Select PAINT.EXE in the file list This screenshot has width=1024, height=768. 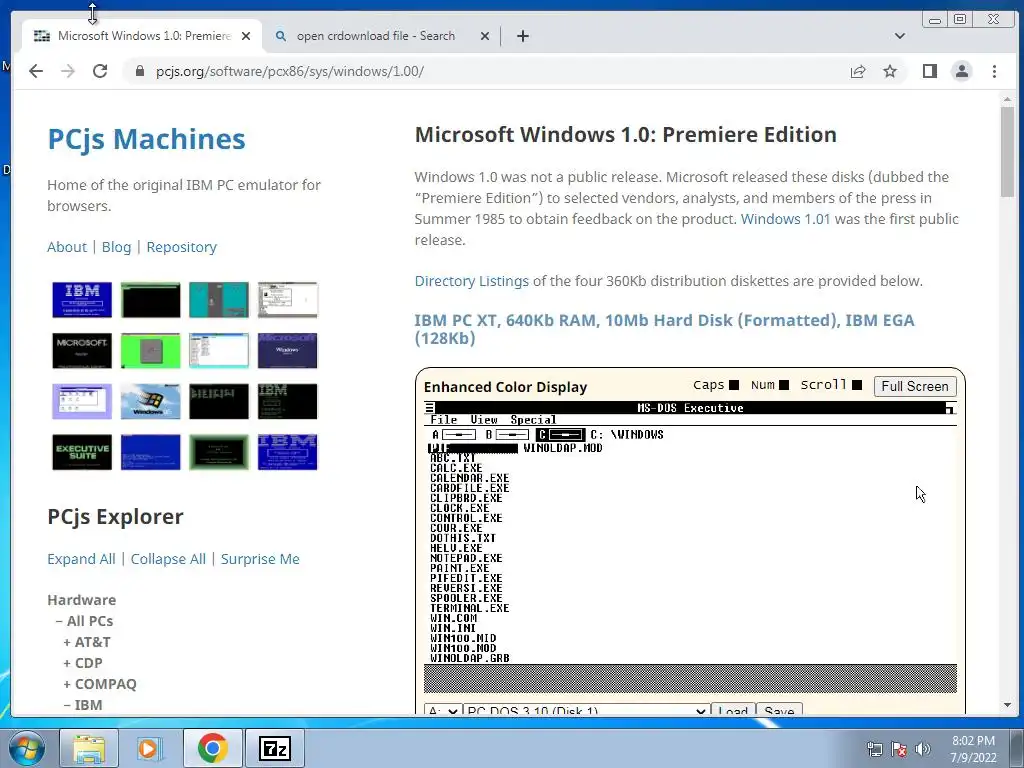pyautogui.click(x=459, y=568)
